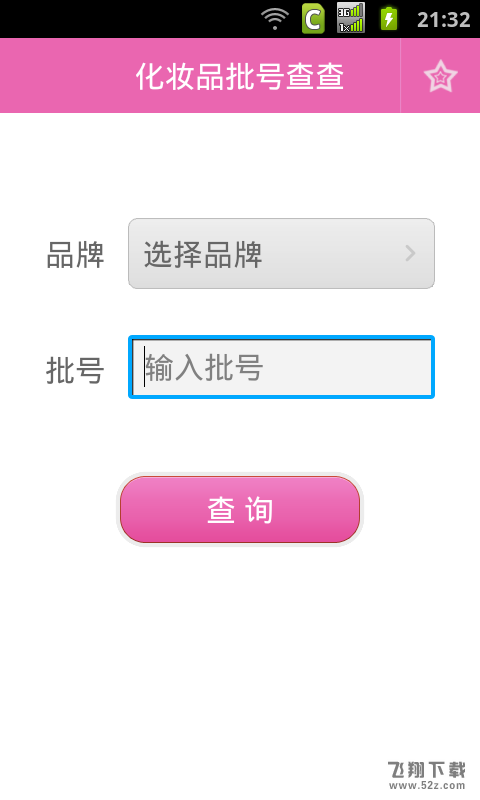
Task: Tap the 批号 label
Action: pyautogui.click(x=75, y=370)
